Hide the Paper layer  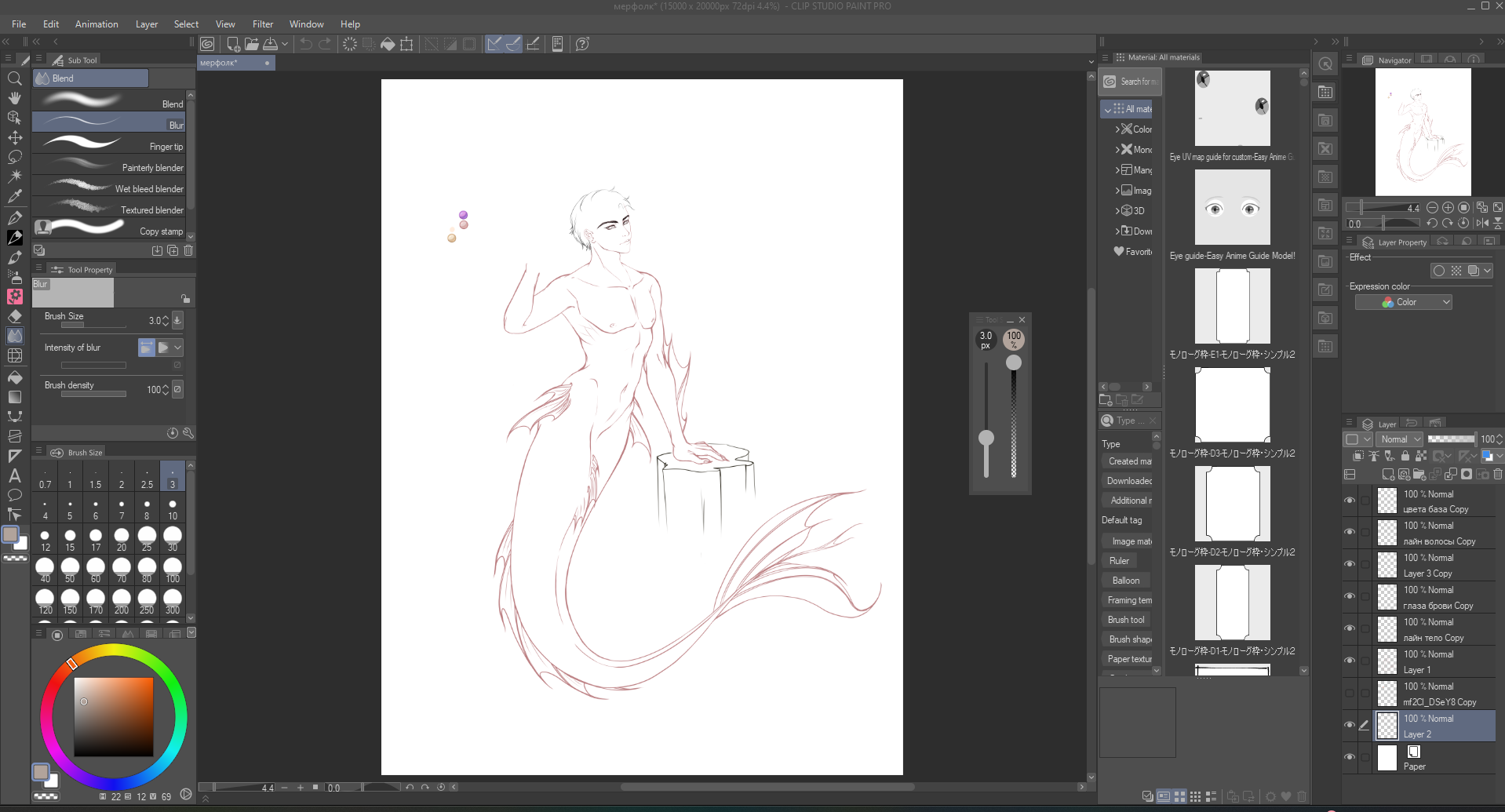tap(1350, 758)
